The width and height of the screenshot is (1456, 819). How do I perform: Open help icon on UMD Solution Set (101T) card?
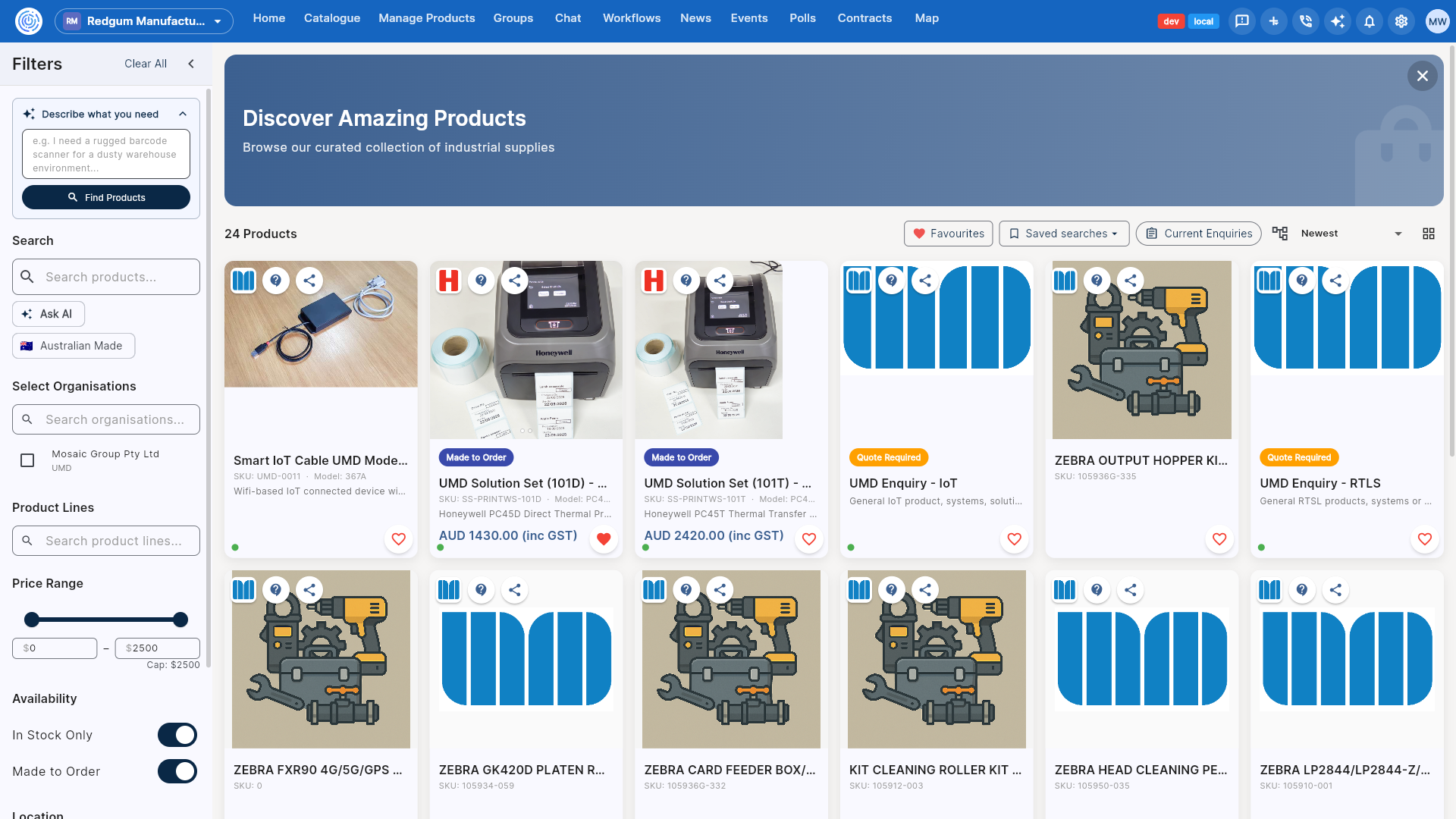[x=686, y=281]
